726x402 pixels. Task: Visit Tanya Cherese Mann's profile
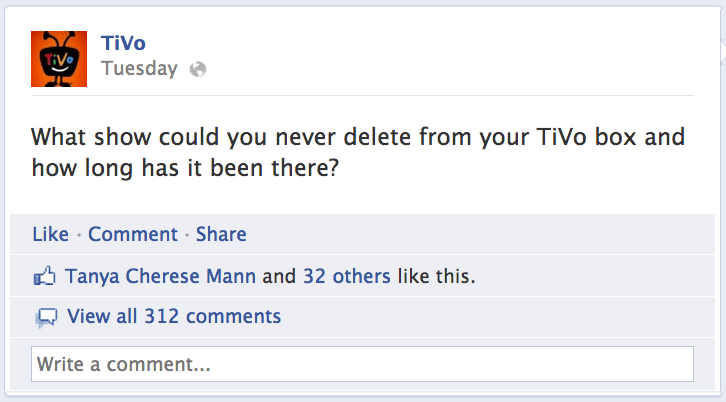pos(160,276)
